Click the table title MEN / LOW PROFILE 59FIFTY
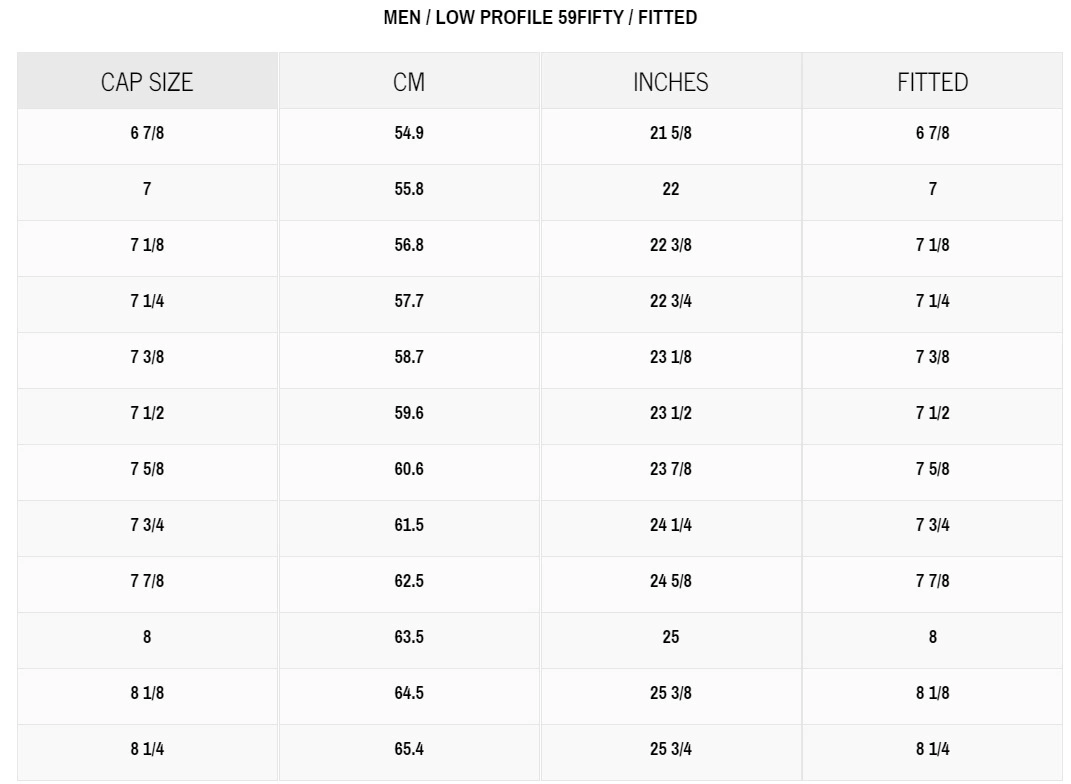 point(540,18)
